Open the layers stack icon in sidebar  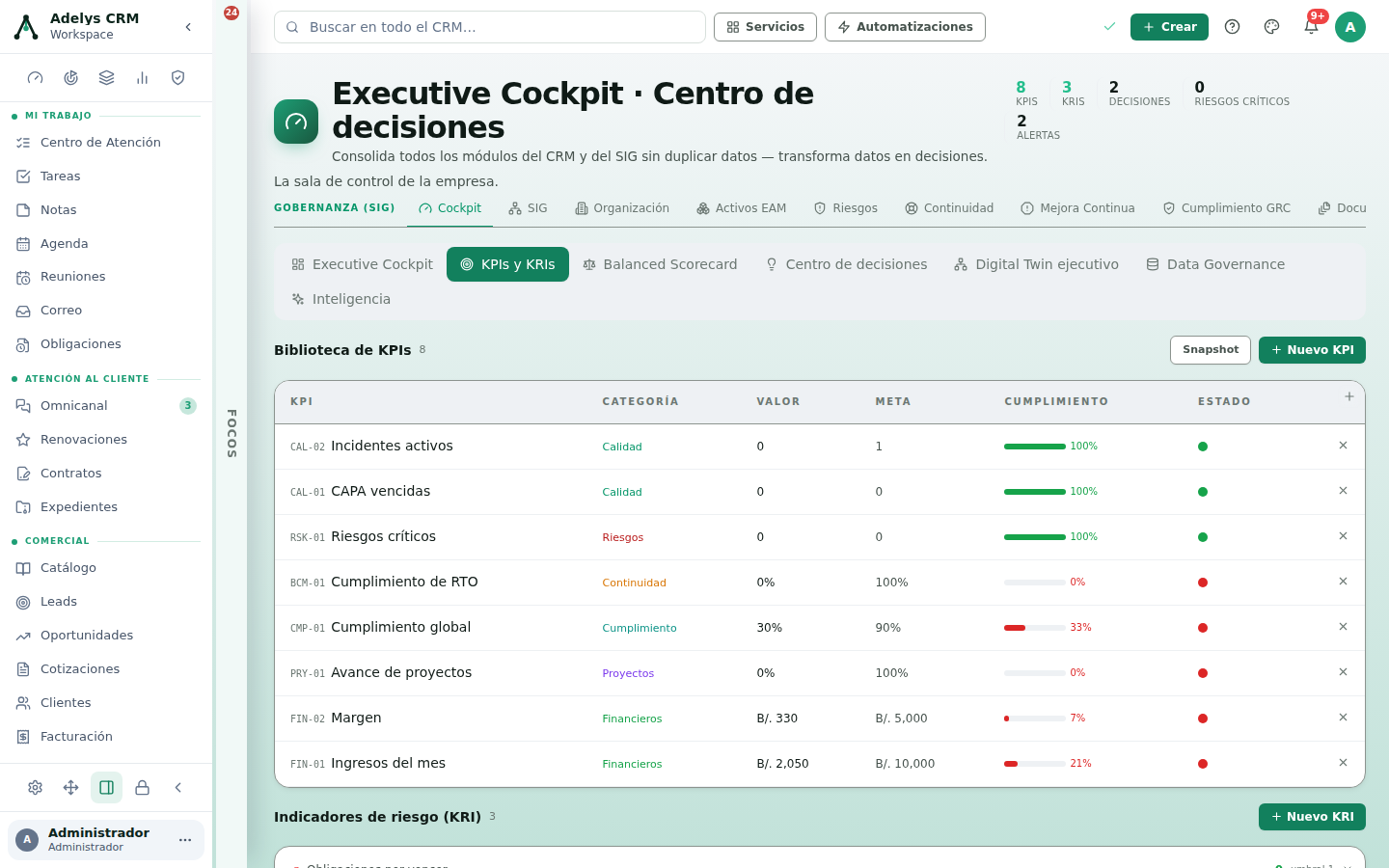[x=107, y=78]
